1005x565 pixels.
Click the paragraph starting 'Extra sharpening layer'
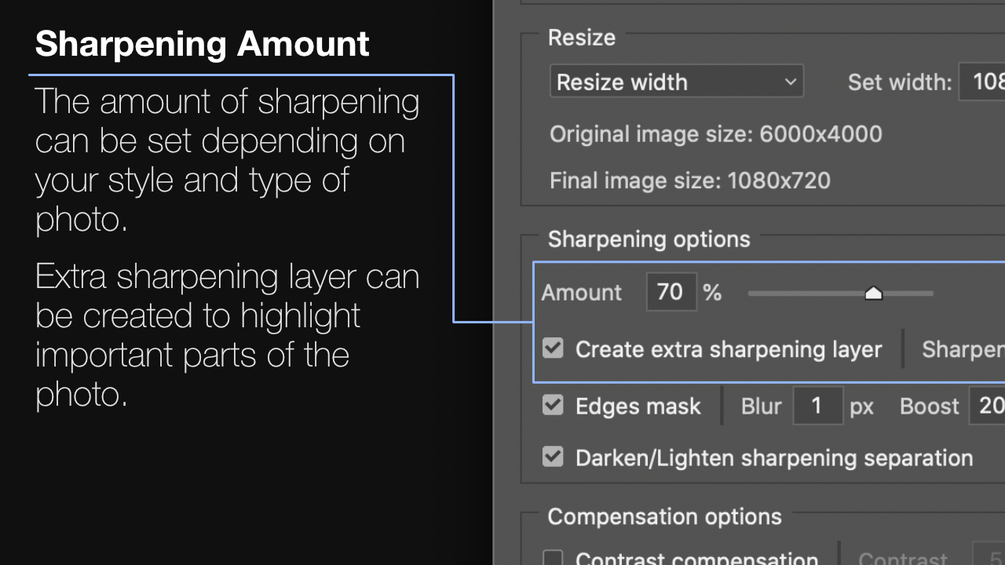tap(227, 335)
